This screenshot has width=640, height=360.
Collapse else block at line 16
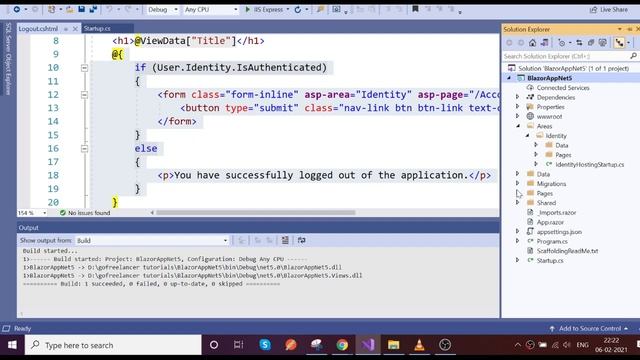(x=84, y=149)
